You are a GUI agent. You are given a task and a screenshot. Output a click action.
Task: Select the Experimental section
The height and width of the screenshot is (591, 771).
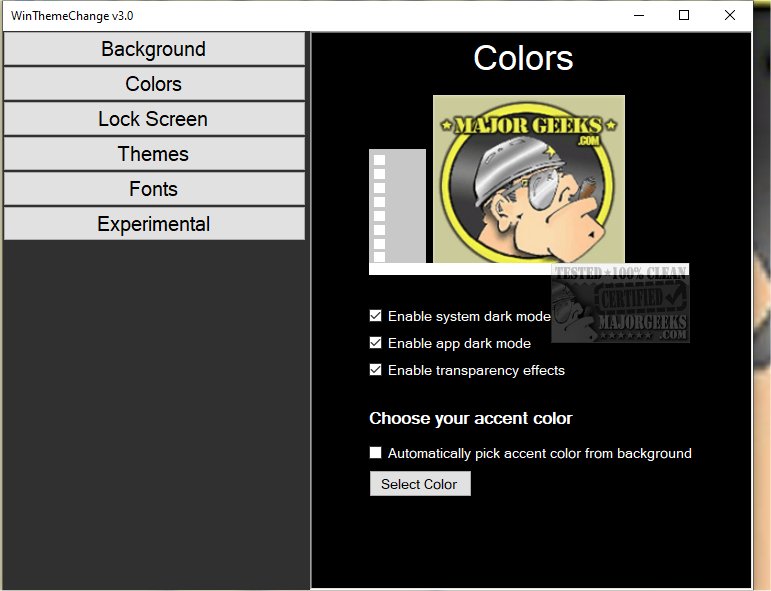[154, 224]
